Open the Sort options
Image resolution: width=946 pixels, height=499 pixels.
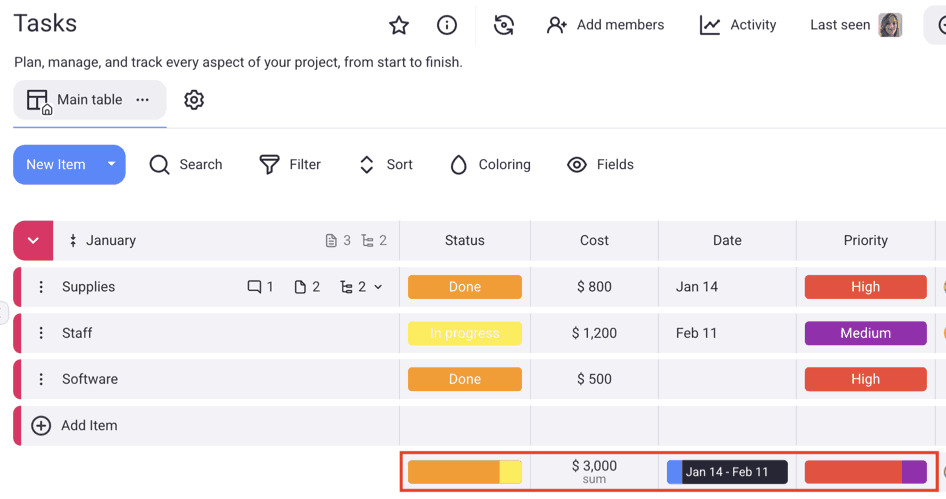386,164
